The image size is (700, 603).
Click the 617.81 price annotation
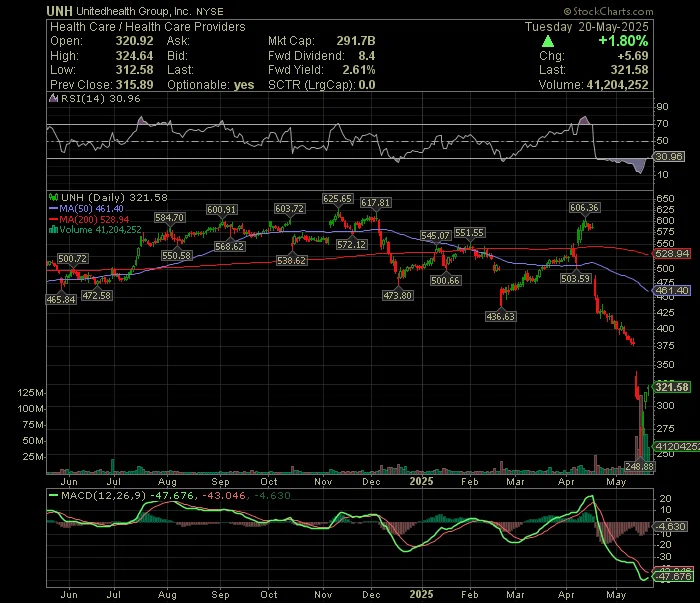[x=375, y=203]
